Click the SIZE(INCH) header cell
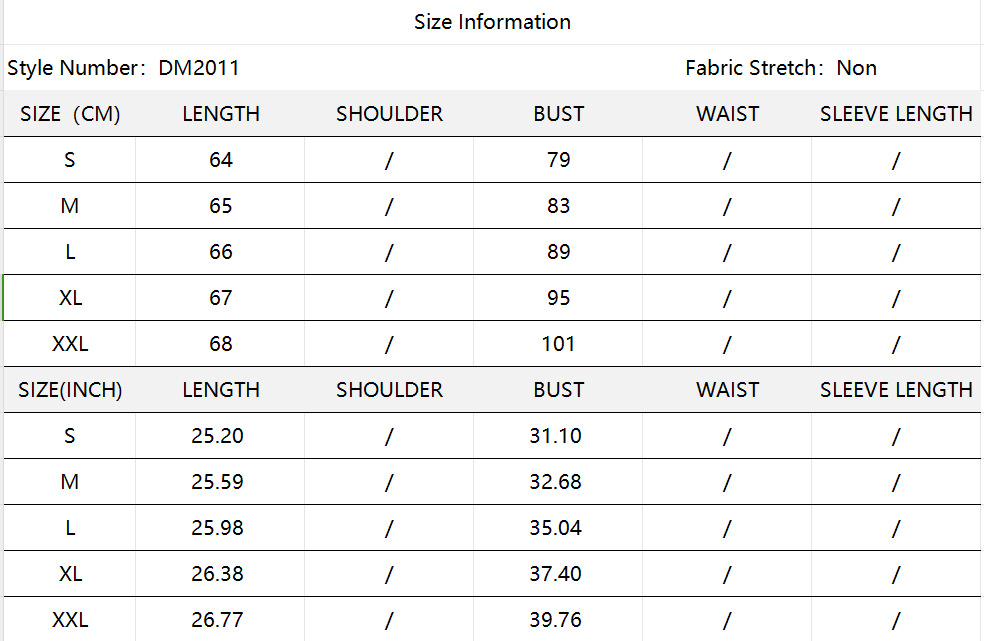The image size is (984, 641). [x=70, y=390]
